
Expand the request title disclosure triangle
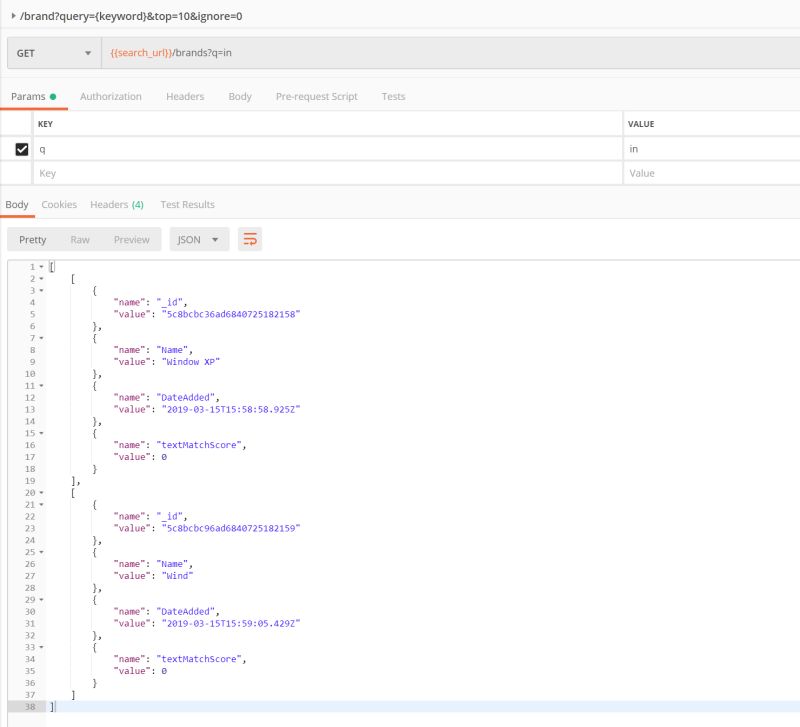tap(12, 16)
